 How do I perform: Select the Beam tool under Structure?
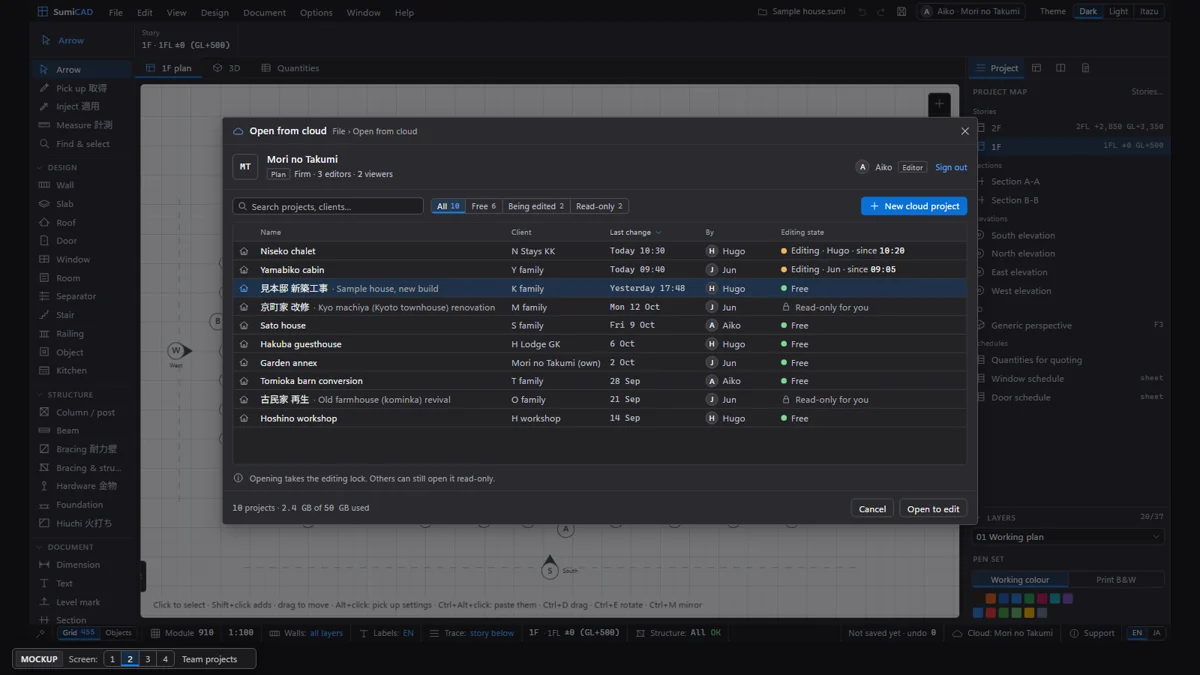(x=80, y=431)
